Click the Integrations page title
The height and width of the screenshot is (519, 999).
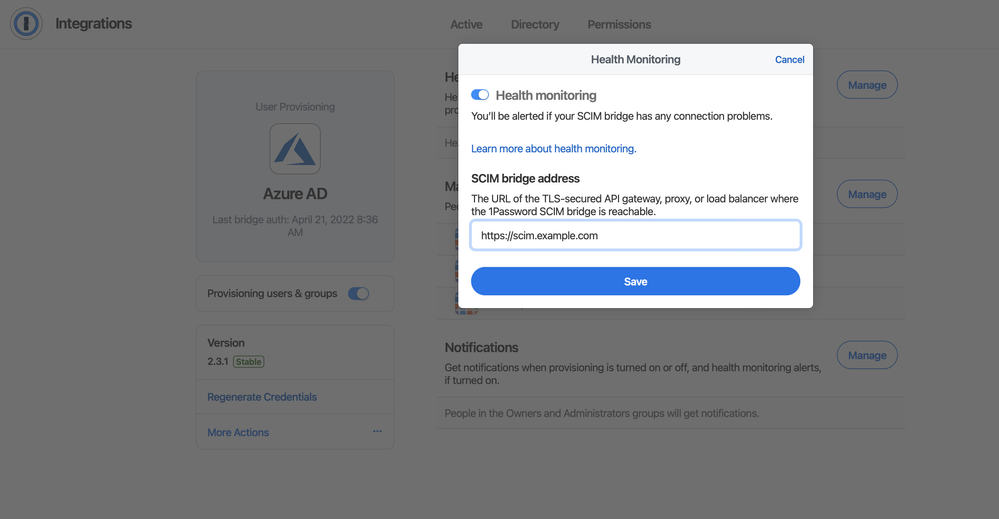click(x=93, y=24)
